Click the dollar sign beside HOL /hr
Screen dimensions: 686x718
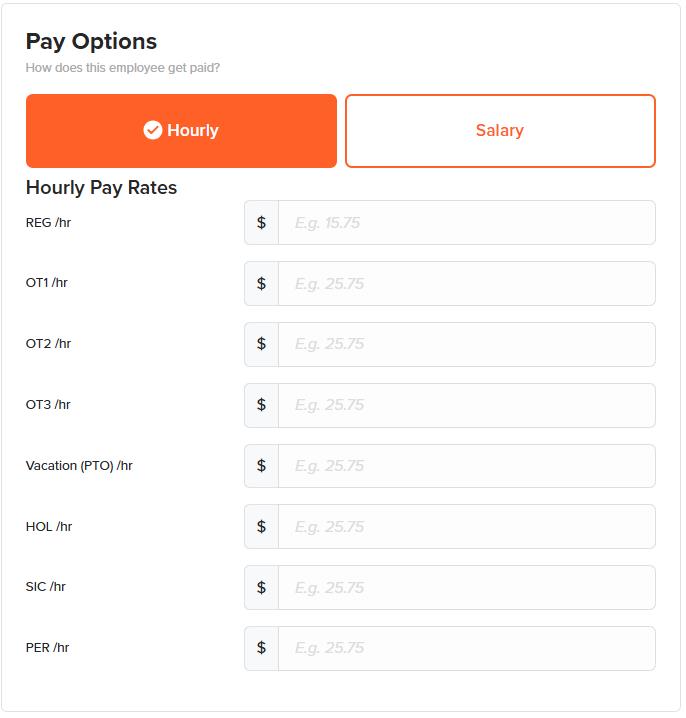(262, 528)
